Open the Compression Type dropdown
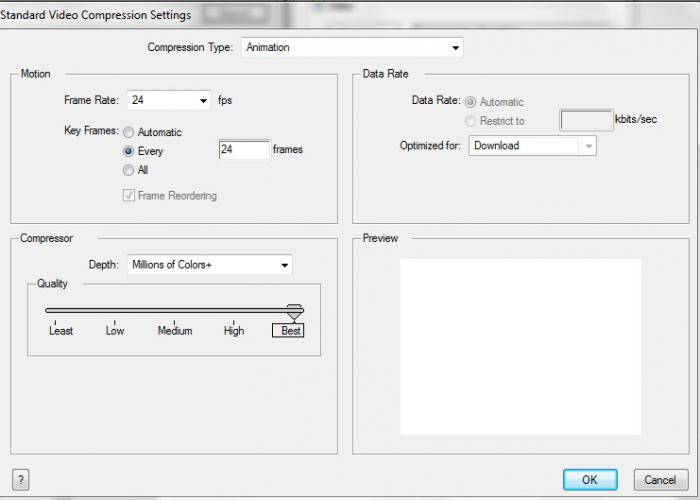 [x=352, y=47]
